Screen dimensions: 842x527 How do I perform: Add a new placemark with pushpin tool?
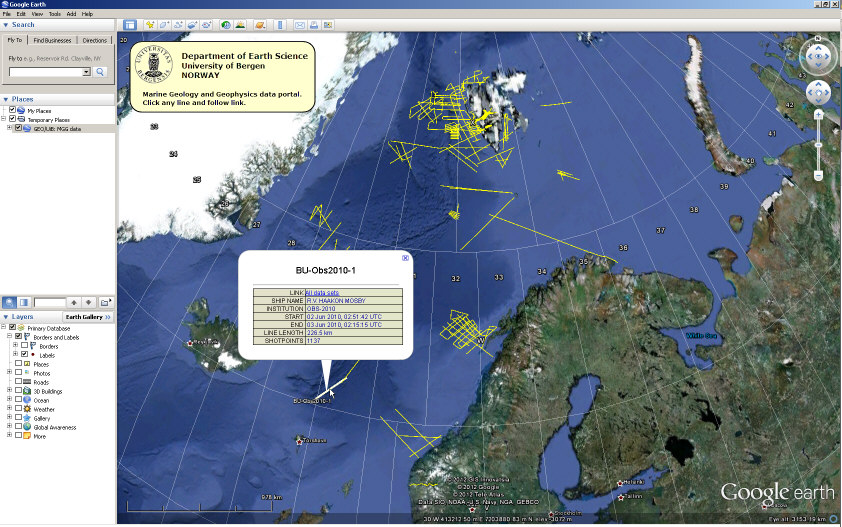coord(150,25)
